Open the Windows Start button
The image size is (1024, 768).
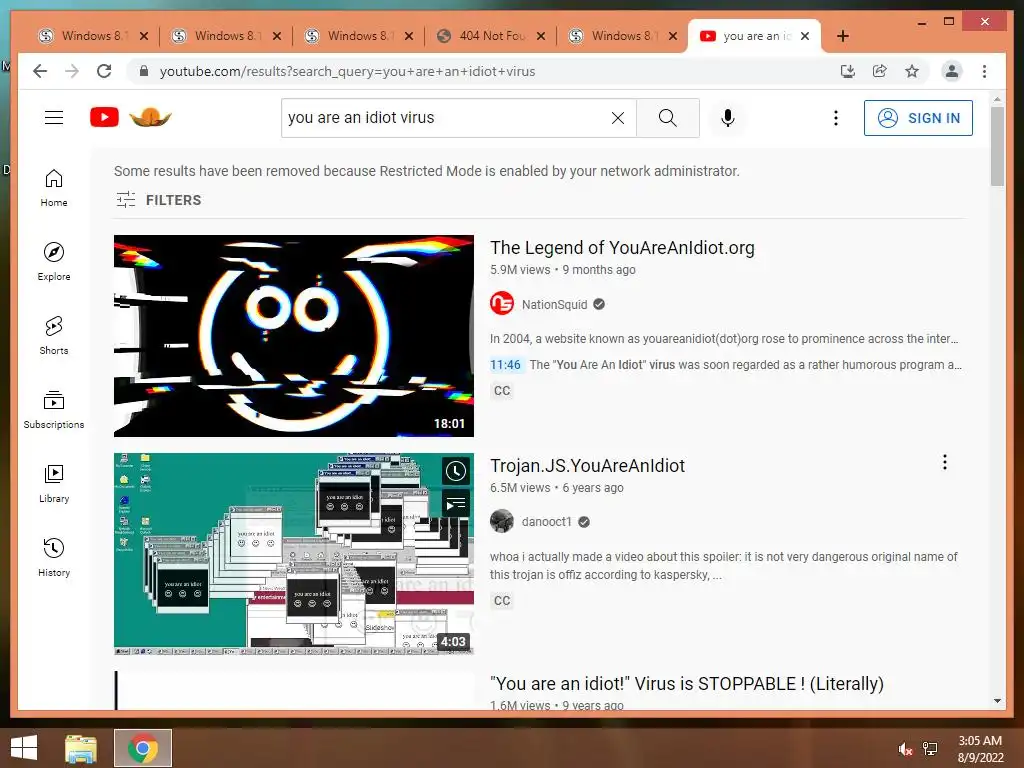click(24, 748)
